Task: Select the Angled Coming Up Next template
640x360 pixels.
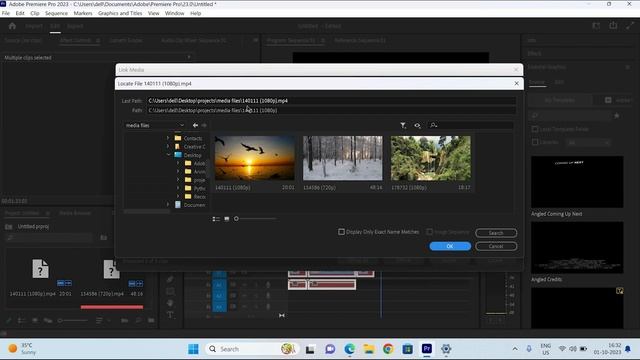Action: point(577,182)
